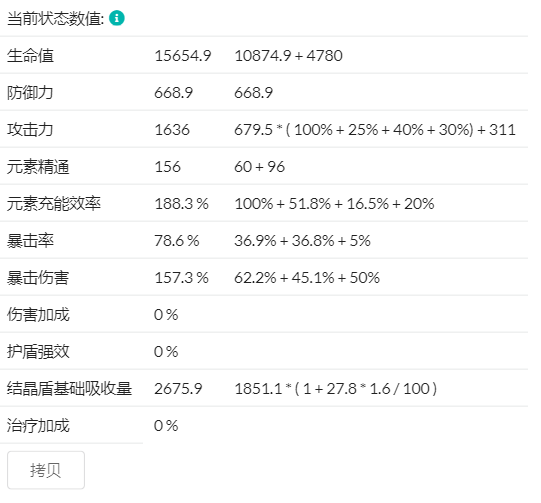
Task: Select the 元素精通 breakdown 60 + 96
Action: pos(259,167)
